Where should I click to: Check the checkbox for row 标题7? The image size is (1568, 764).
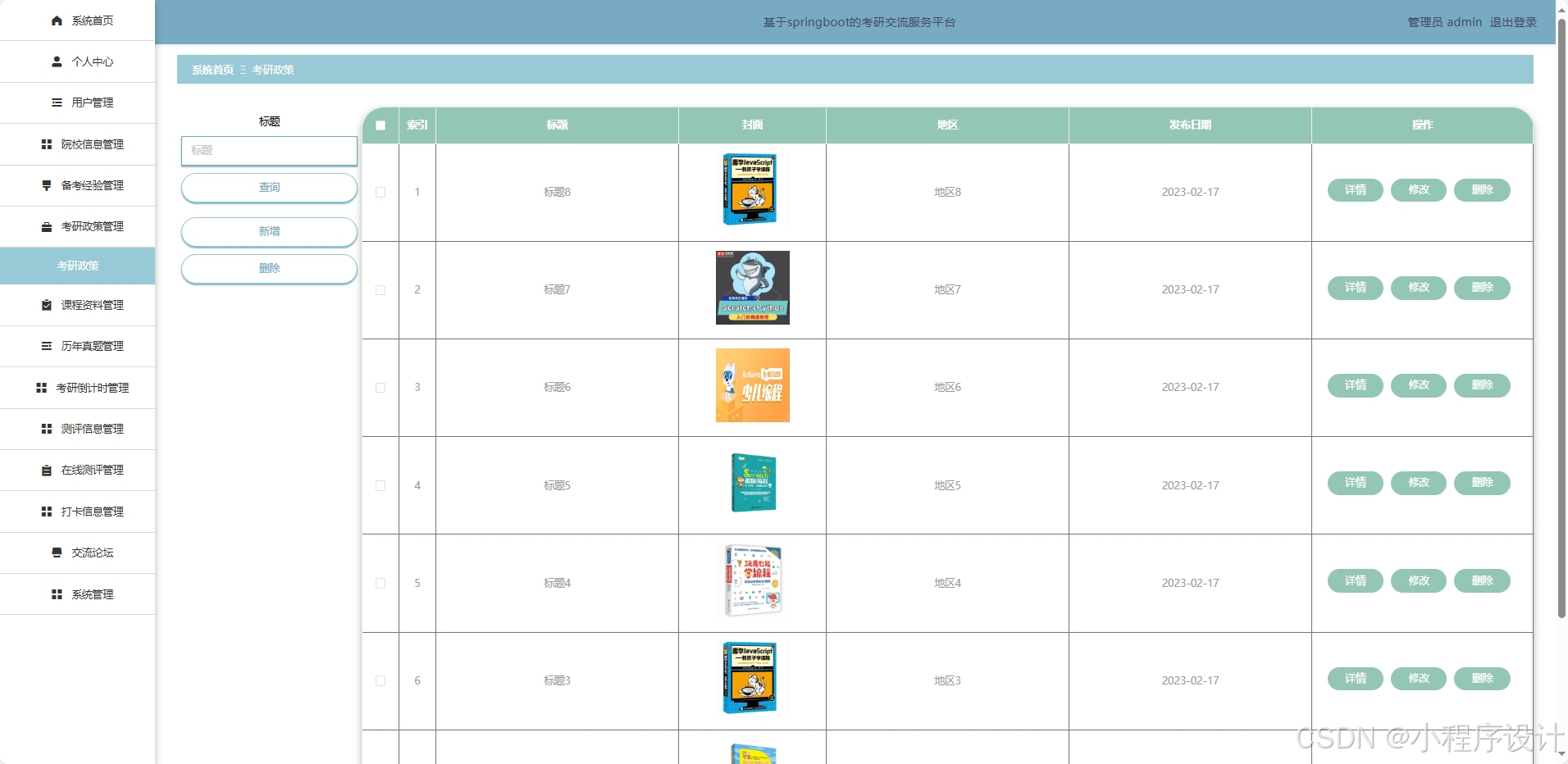click(381, 289)
